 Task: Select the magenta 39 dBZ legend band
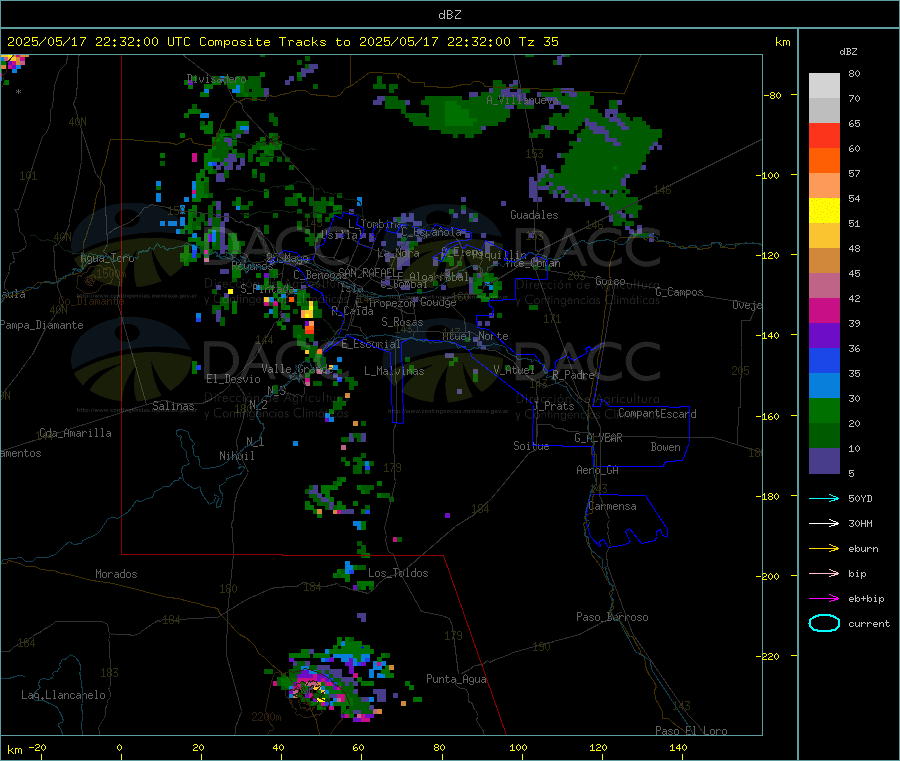coord(824,310)
